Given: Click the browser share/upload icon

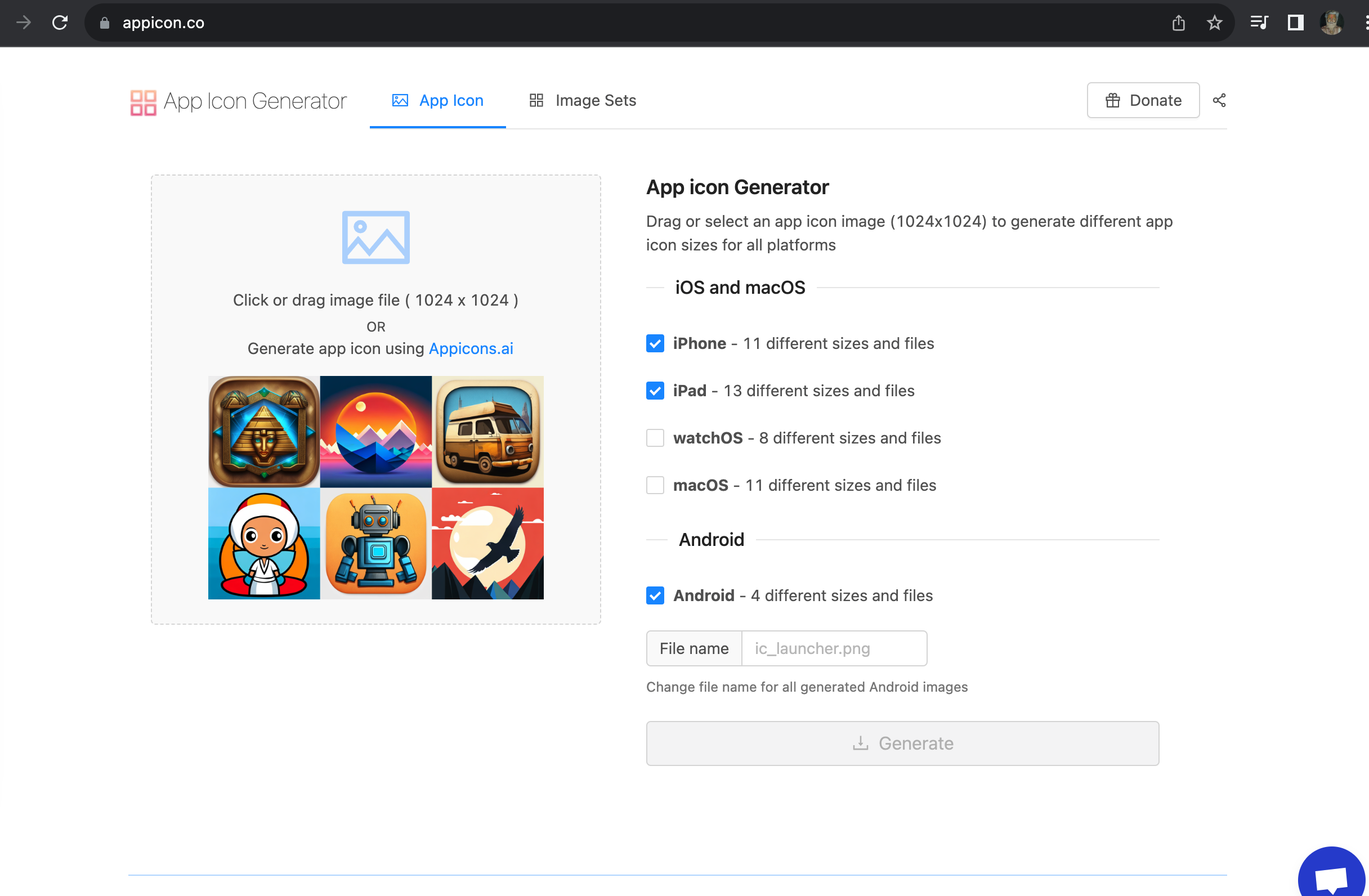Looking at the screenshot, I should click(x=1178, y=23).
